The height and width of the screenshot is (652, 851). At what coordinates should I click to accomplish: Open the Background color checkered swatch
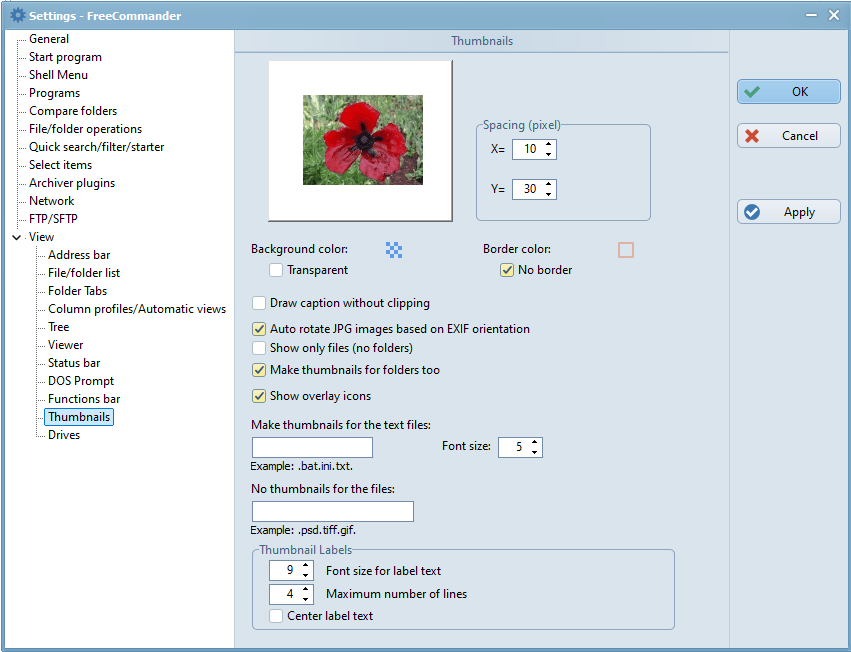coord(394,250)
